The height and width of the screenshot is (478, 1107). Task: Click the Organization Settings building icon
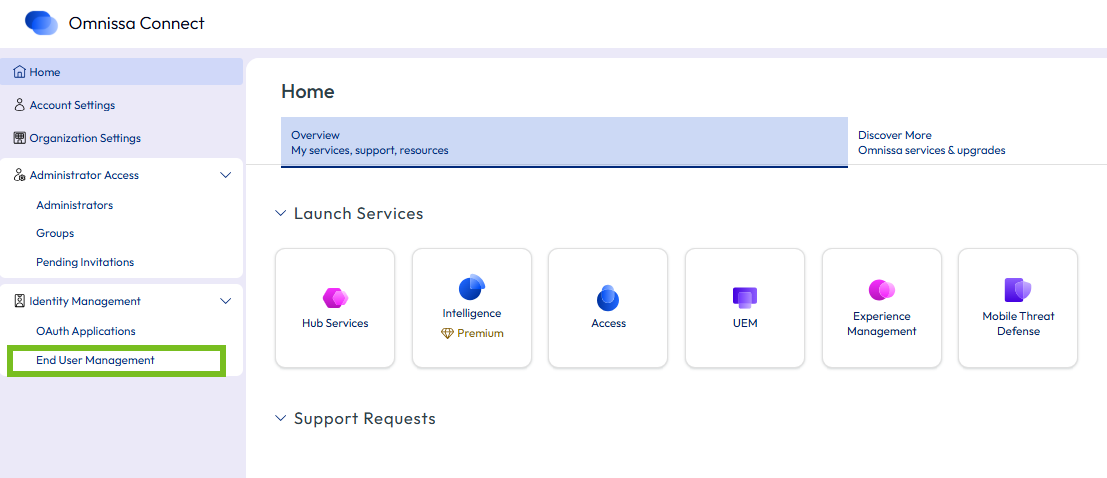click(x=20, y=138)
